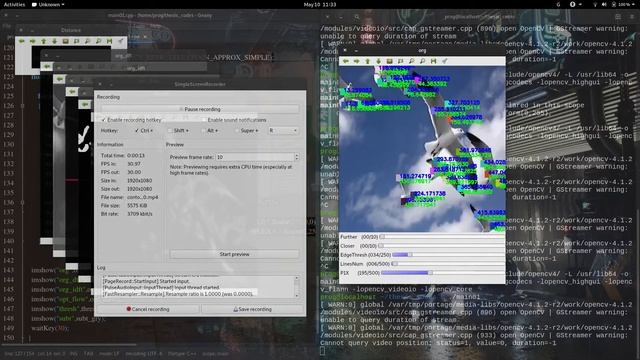Start the preview in SimpleScreenRecorder
This screenshot has width=640, height=360.
(x=234, y=254)
